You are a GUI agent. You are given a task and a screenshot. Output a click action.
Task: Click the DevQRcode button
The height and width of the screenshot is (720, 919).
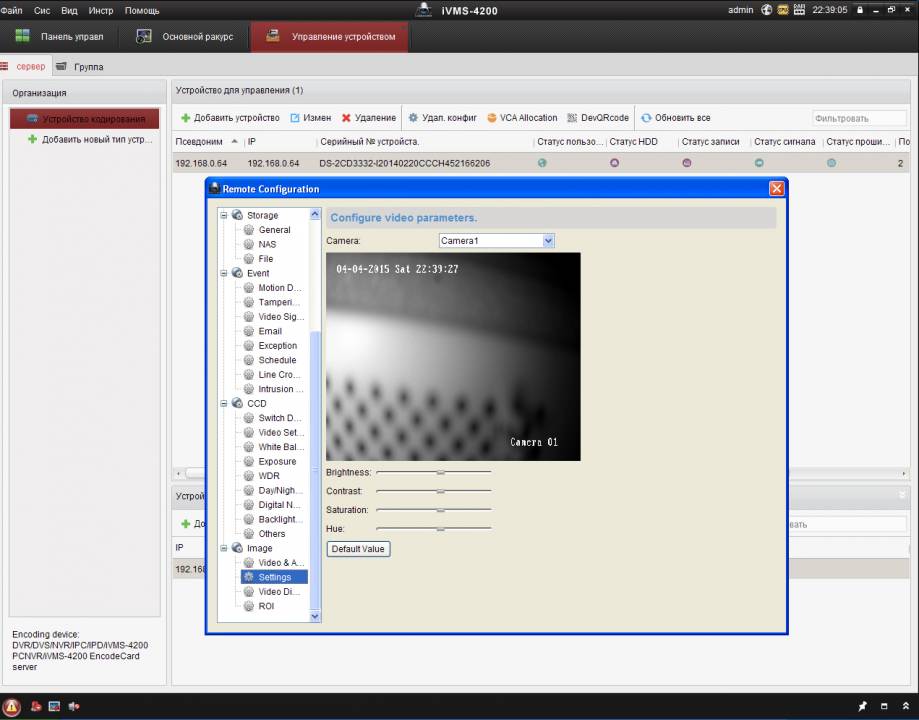coord(598,118)
